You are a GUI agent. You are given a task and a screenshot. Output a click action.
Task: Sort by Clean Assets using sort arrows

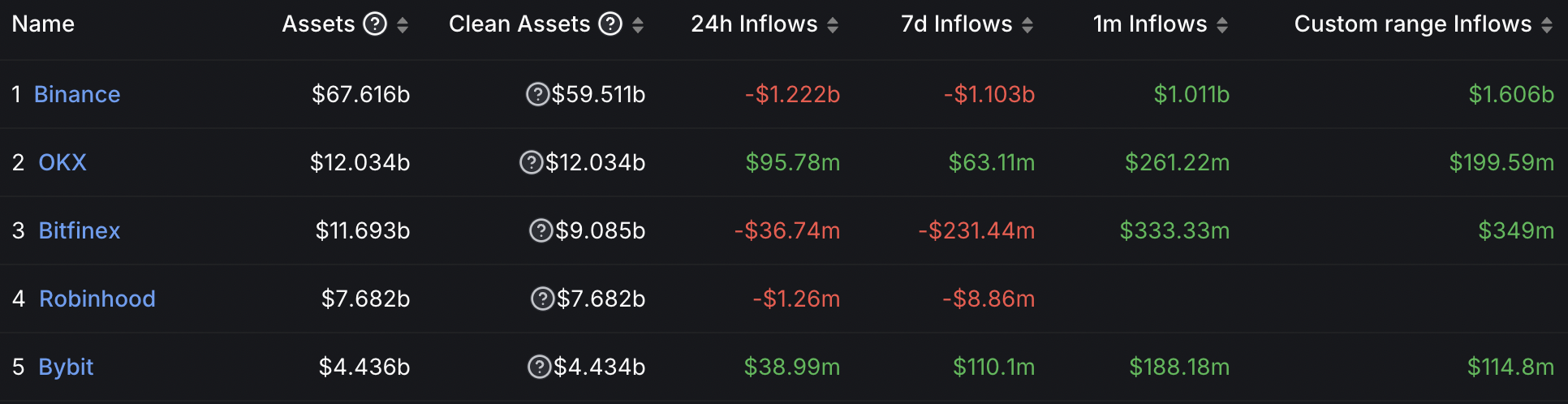click(x=638, y=25)
